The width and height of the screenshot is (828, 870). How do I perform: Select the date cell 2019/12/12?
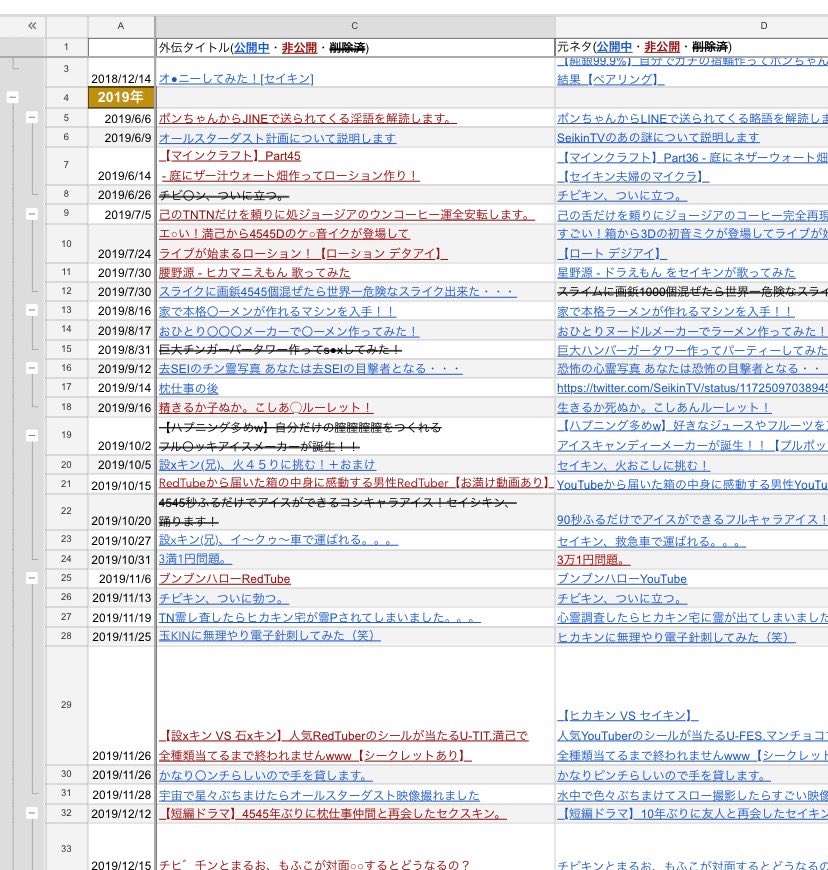point(121,814)
